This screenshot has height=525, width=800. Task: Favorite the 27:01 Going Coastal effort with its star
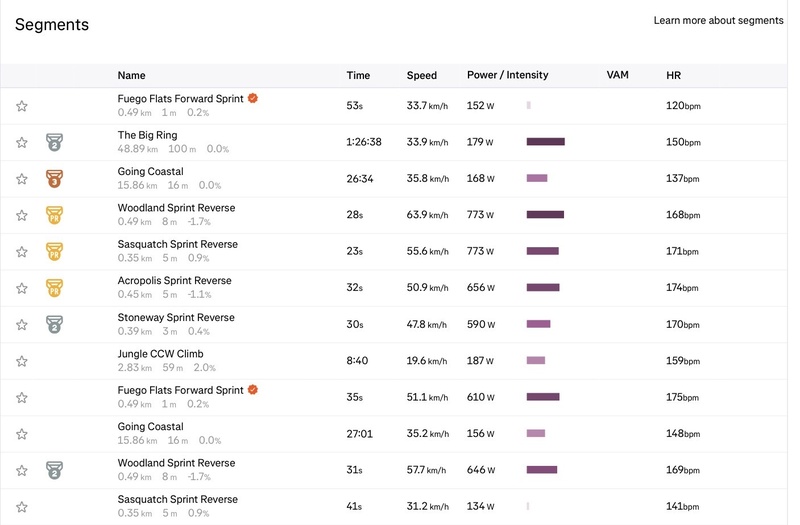22,434
